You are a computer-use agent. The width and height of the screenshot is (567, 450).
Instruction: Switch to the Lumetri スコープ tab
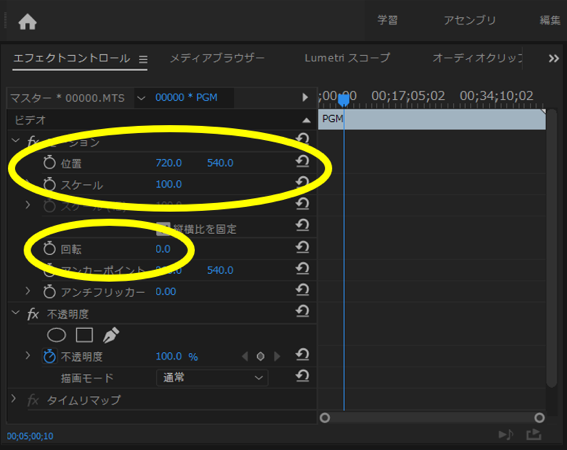point(347,58)
